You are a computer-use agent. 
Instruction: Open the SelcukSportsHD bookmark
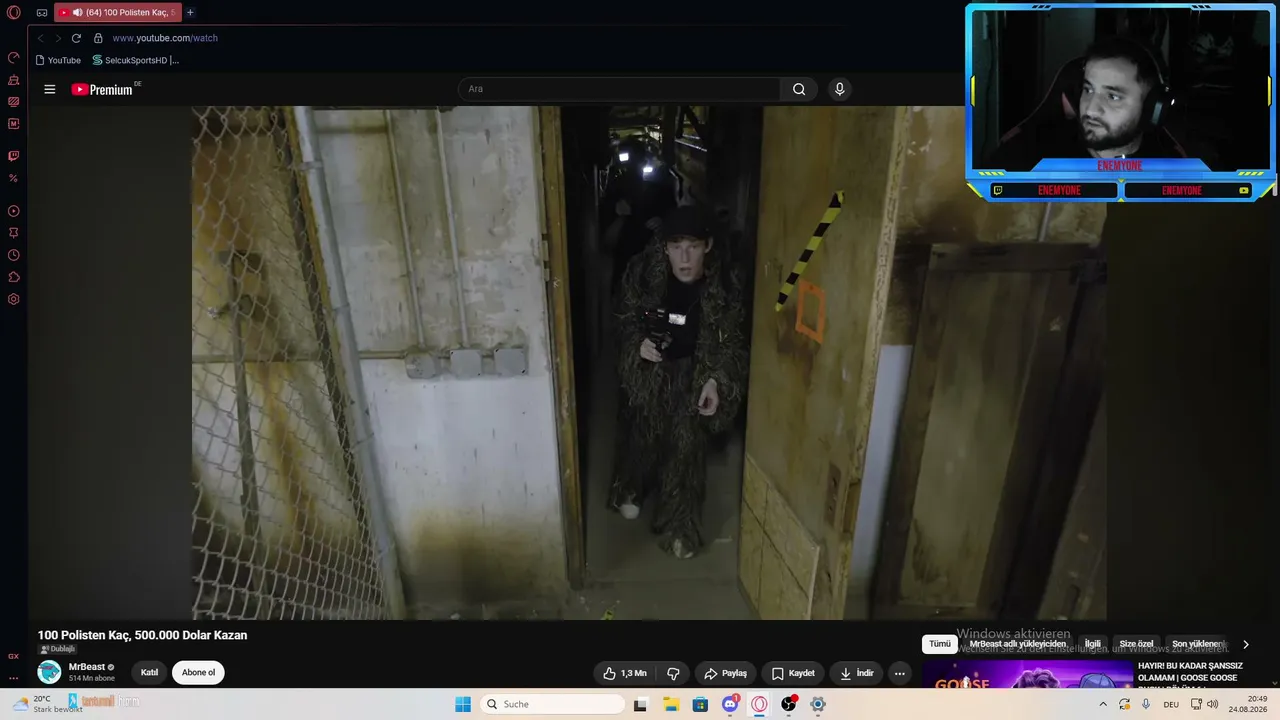pyautogui.click(x=135, y=60)
